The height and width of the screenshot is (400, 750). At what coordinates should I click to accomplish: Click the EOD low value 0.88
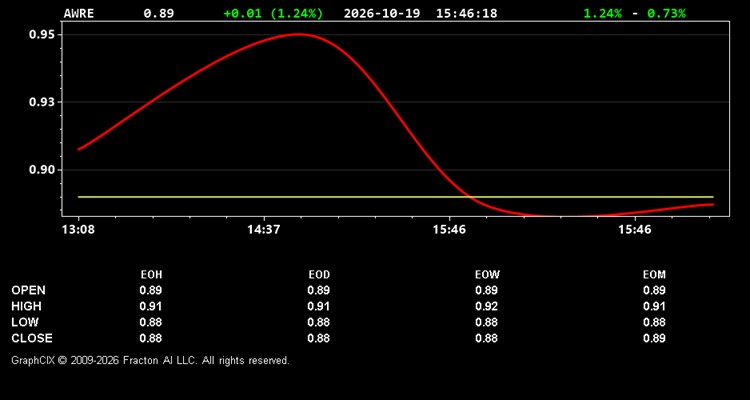pos(319,322)
